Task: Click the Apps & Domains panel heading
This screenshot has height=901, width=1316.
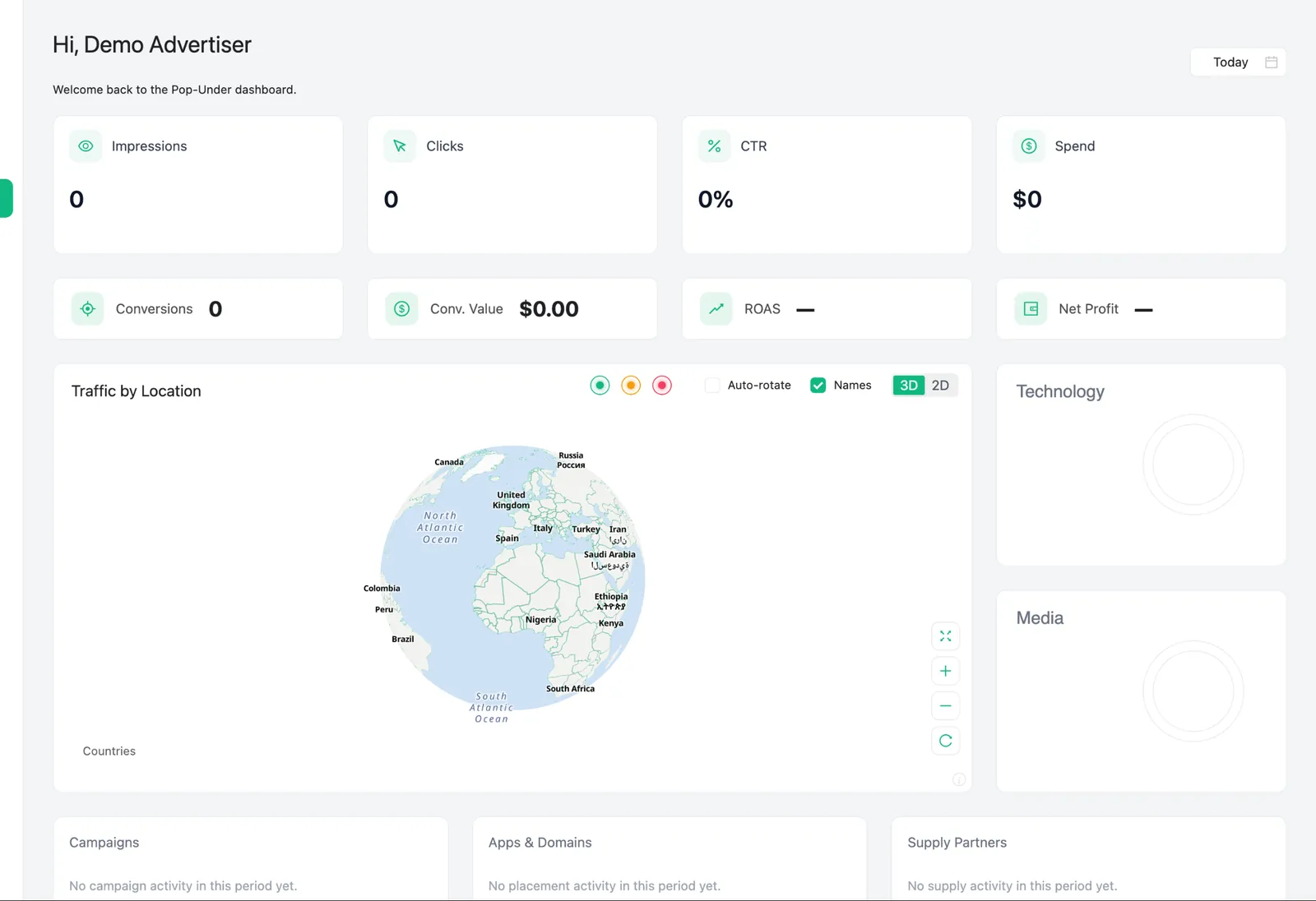Action: click(540, 843)
